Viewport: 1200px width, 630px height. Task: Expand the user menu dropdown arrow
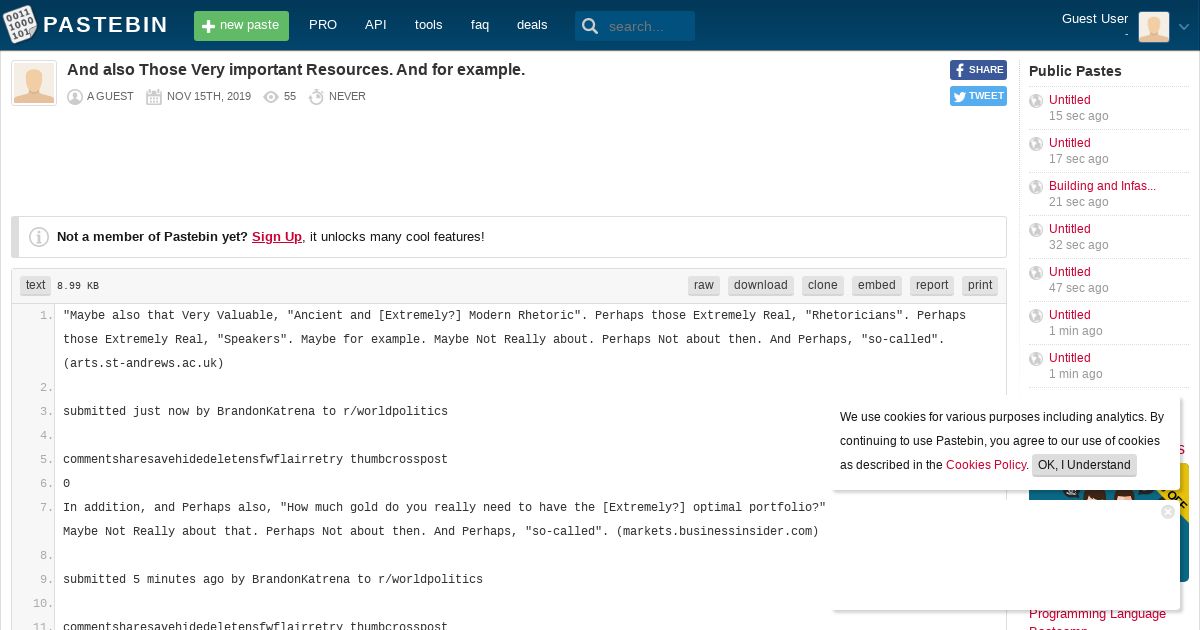pyautogui.click(x=1184, y=27)
